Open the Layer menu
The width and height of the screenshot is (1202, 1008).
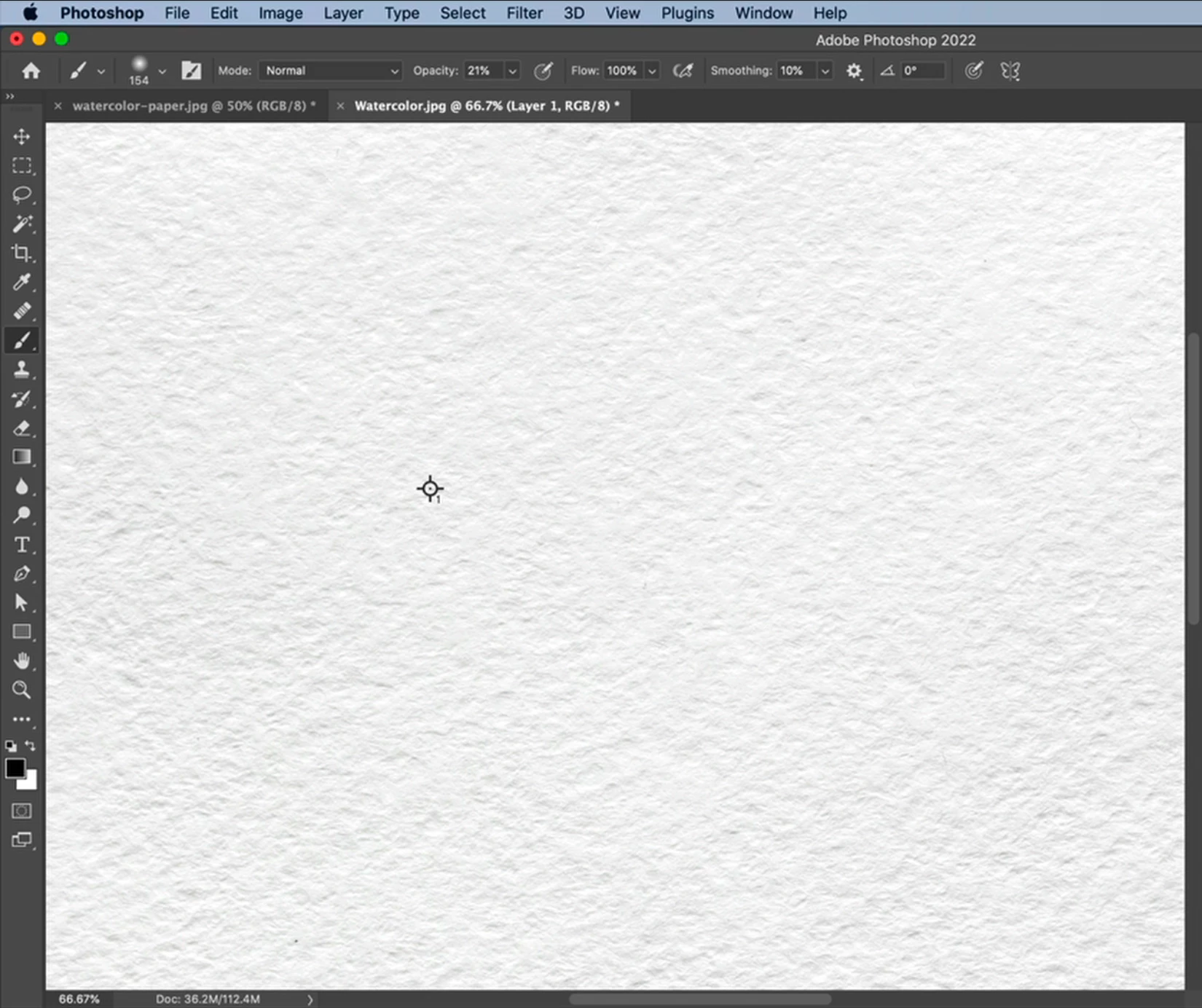(343, 13)
